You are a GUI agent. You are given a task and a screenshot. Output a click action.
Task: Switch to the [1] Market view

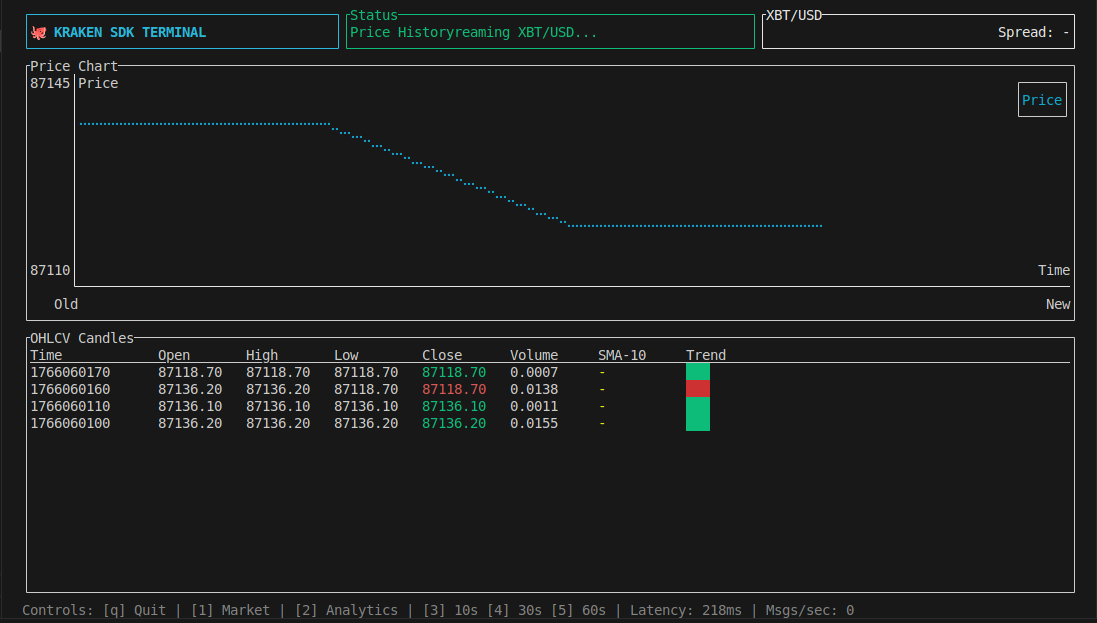pyautogui.click(x=230, y=610)
